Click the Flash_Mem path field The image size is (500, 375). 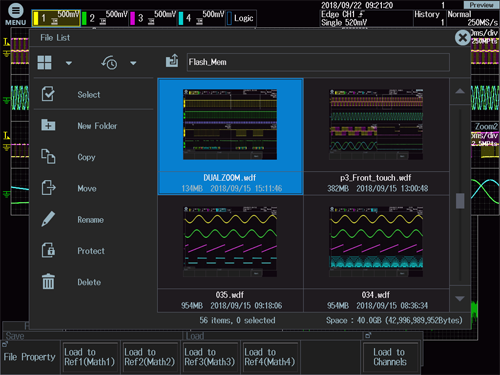pos(318,62)
